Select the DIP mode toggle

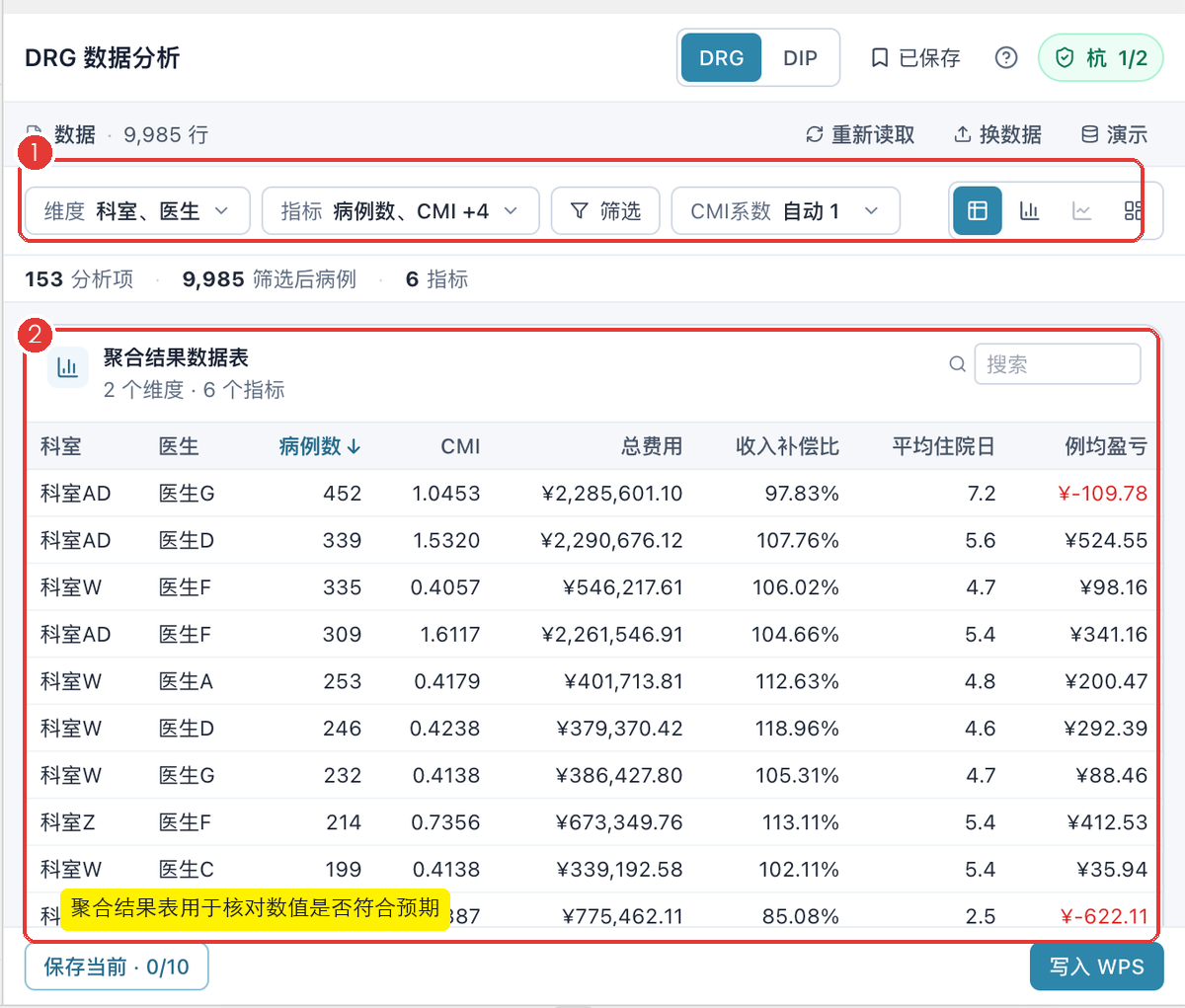tap(800, 58)
